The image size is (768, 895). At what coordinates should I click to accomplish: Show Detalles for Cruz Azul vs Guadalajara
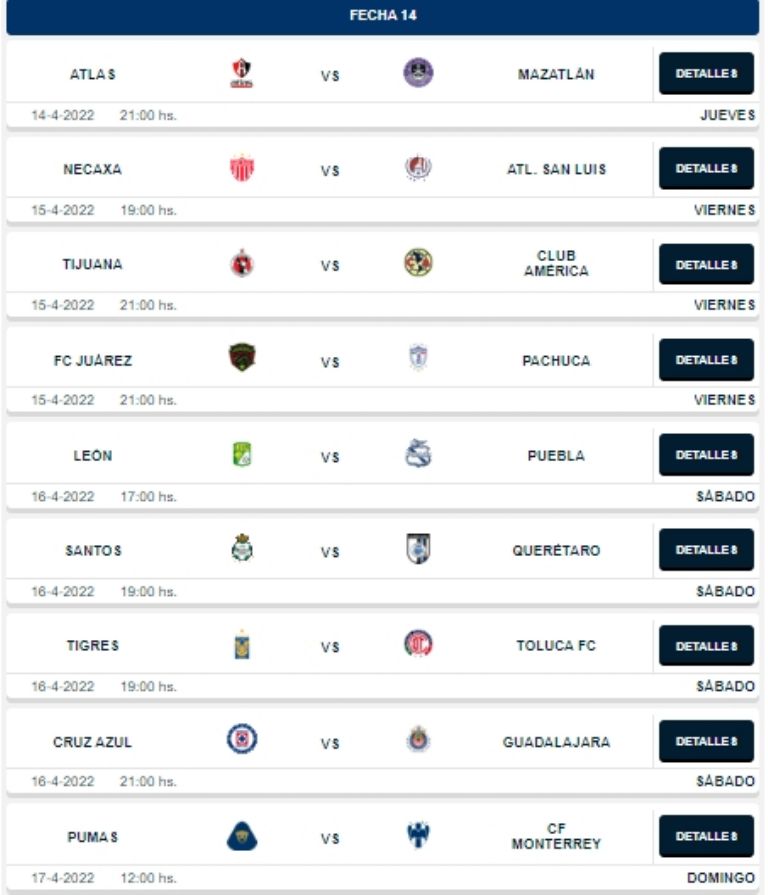[706, 741]
